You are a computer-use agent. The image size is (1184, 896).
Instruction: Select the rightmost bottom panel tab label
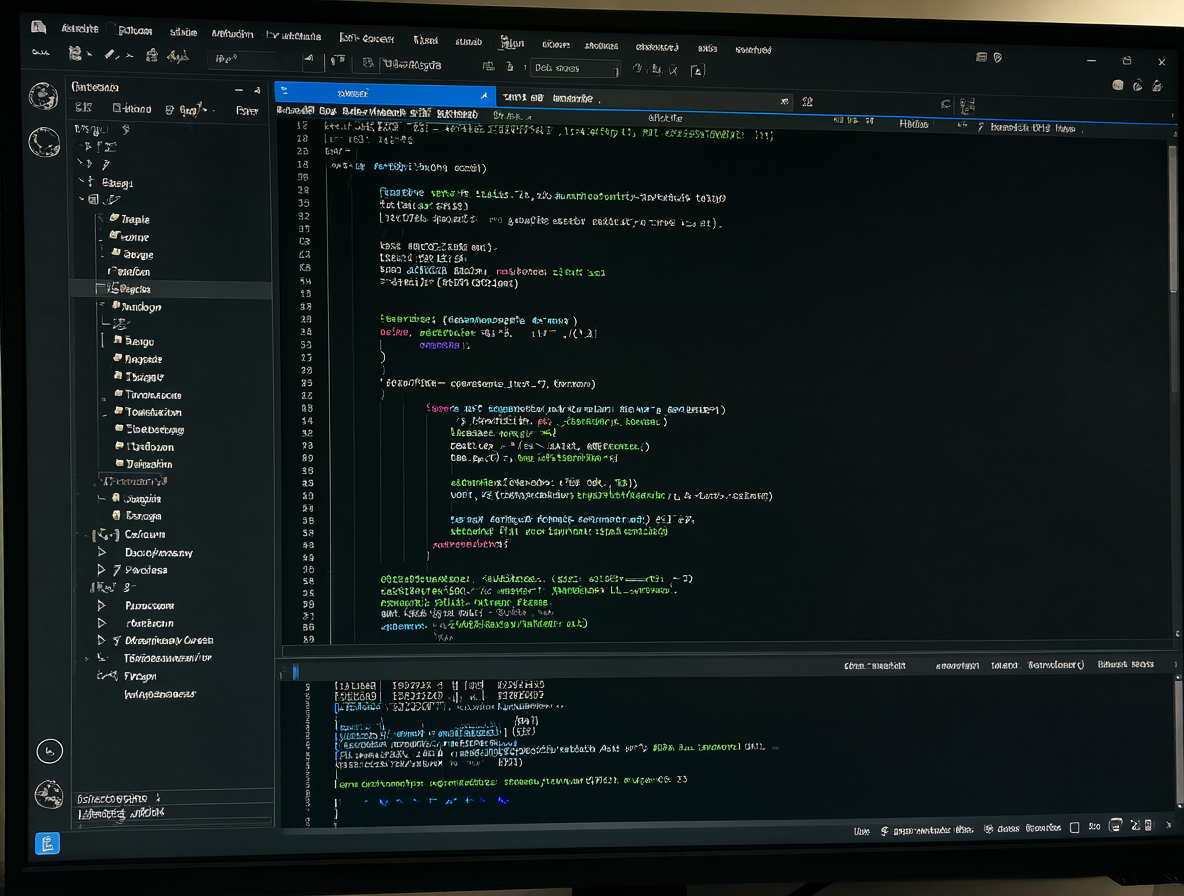(x=1125, y=664)
